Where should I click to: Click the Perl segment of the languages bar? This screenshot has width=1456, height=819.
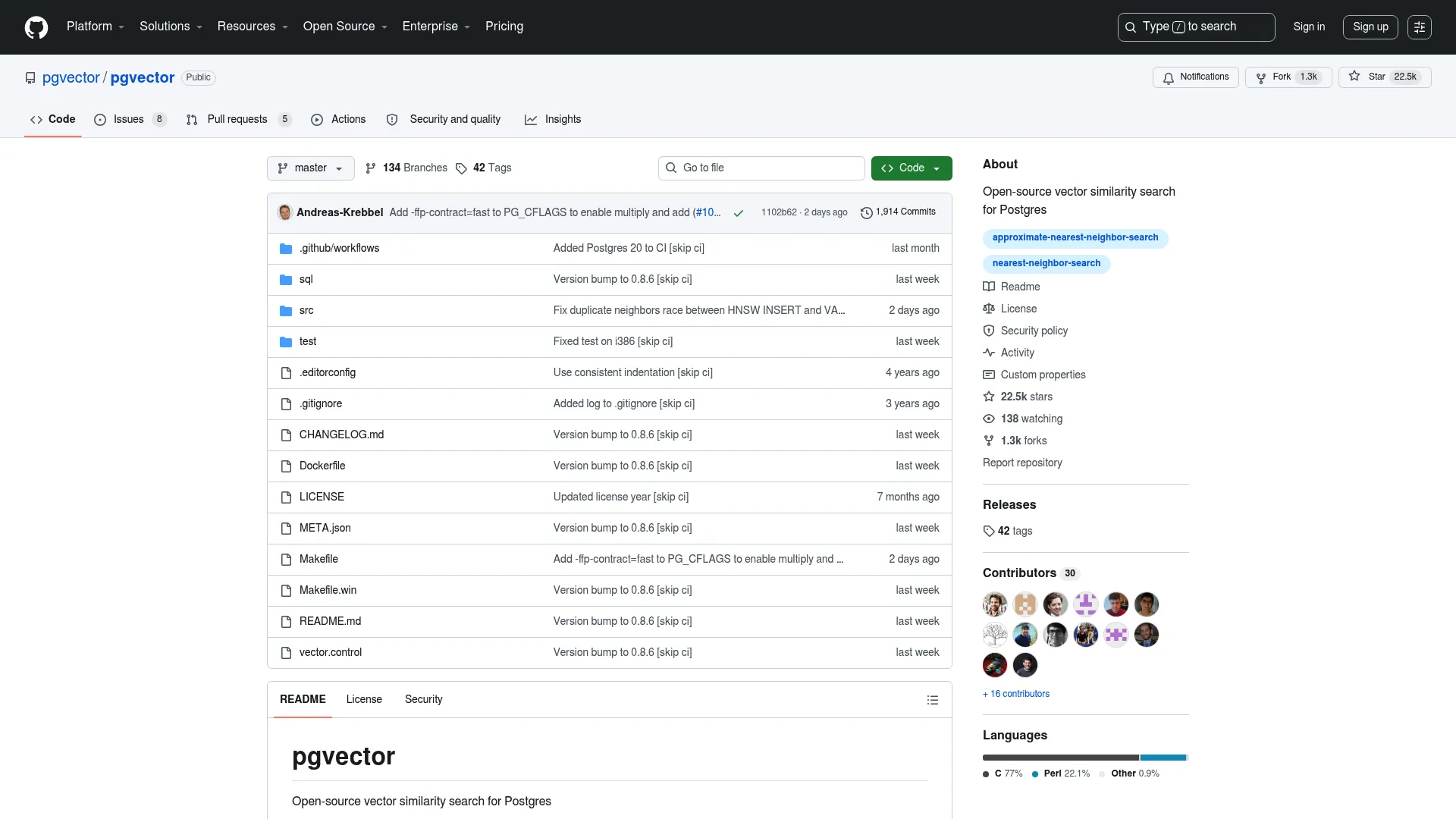click(1163, 758)
